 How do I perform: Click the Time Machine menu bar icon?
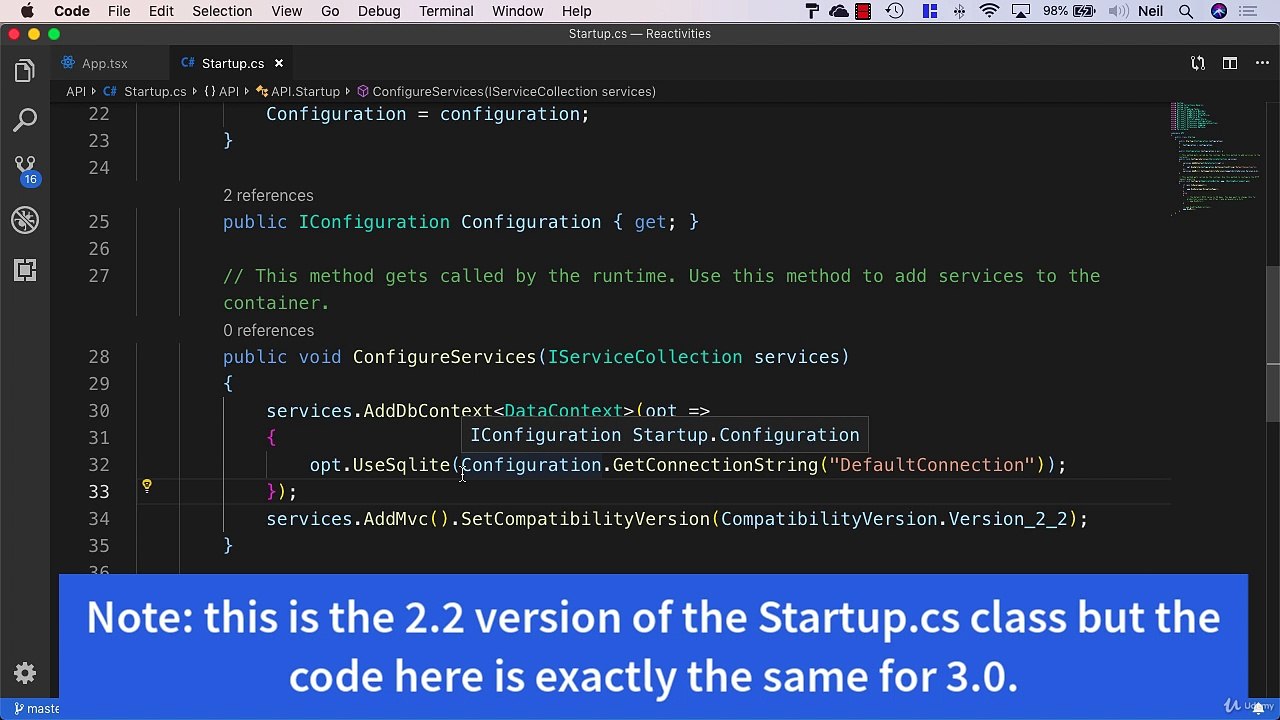[x=895, y=11]
